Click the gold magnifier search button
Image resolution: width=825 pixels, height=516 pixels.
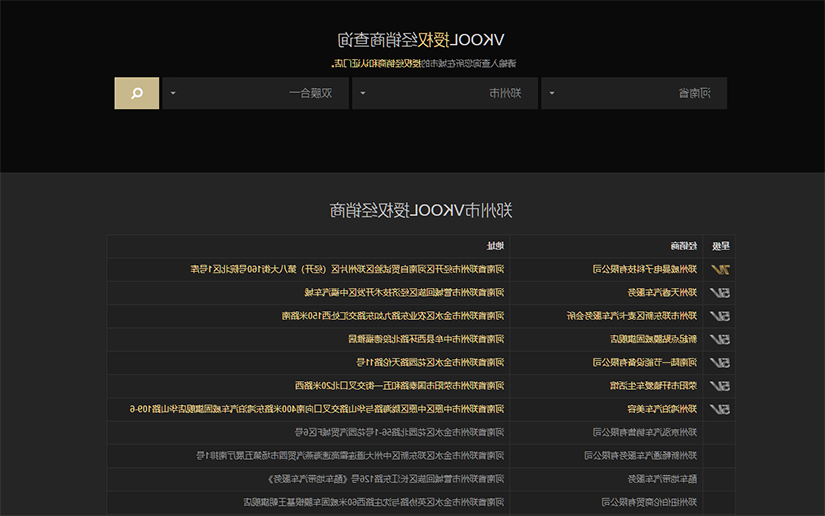tap(137, 93)
